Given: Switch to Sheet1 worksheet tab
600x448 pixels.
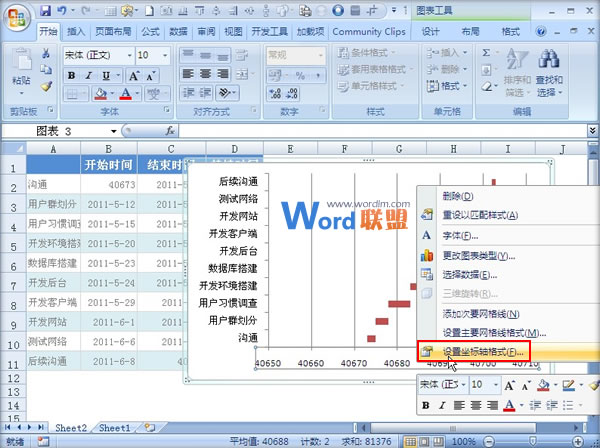Looking at the screenshot, I should 114,428.
